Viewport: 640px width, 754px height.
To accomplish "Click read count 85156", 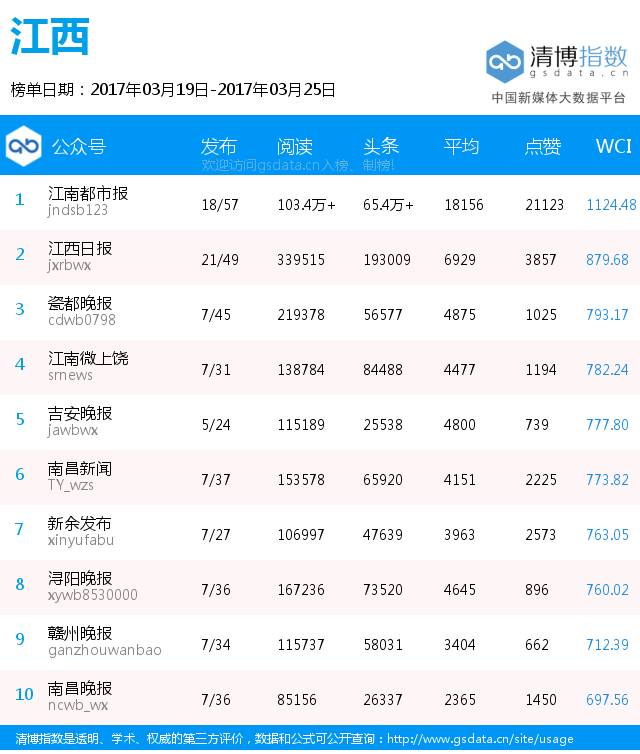I will point(297,700).
